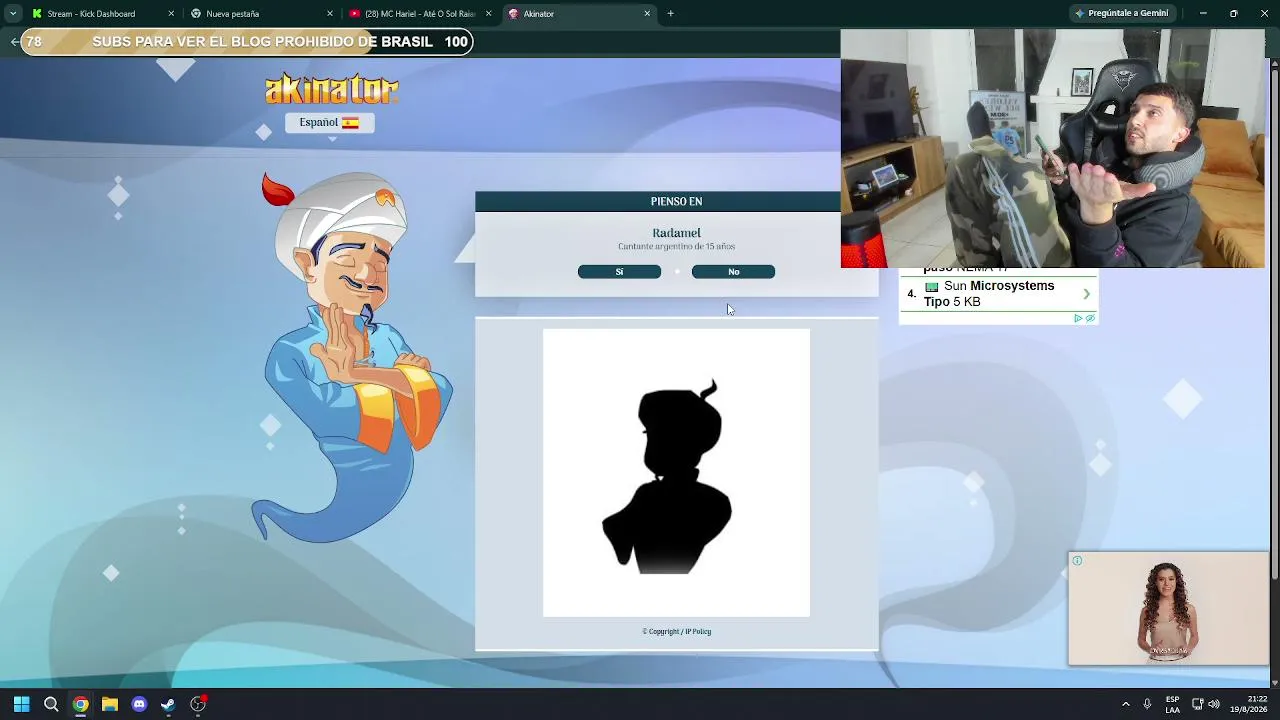The image size is (1280, 720).
Task: Close the Akinator tab
Action: point(647,14)
